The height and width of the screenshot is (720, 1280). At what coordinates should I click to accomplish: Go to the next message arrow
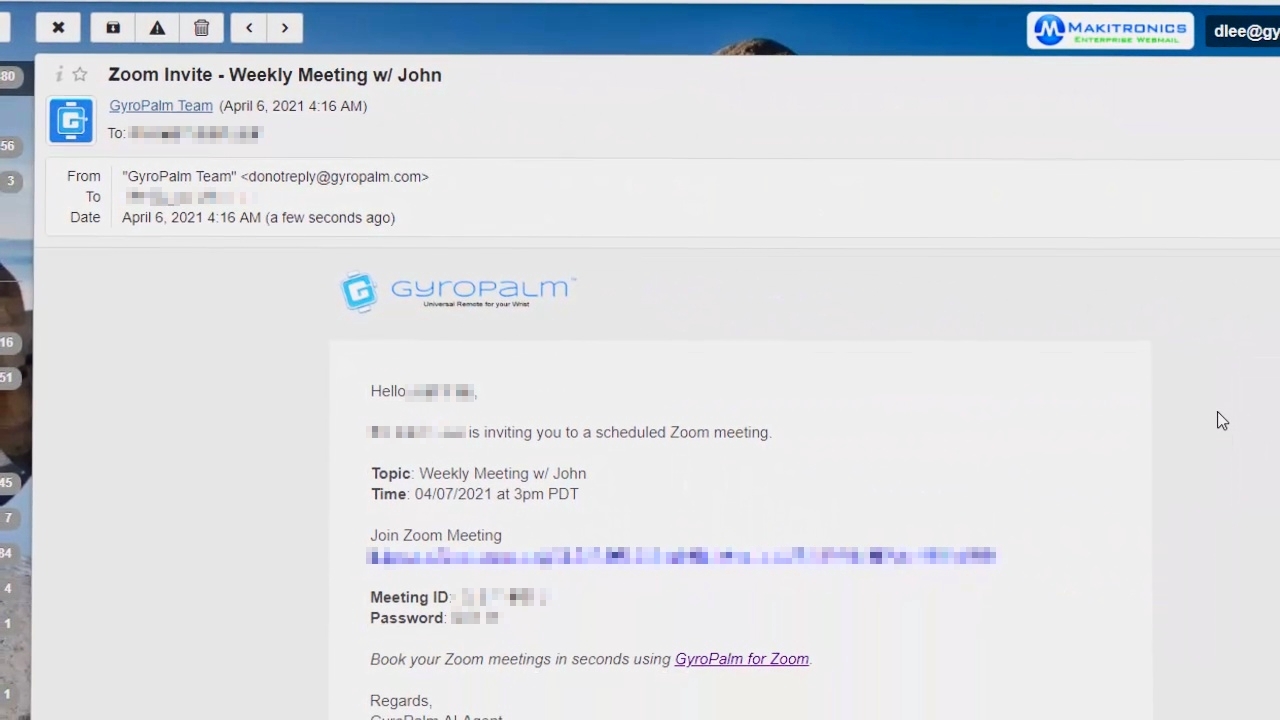point(285,28)
